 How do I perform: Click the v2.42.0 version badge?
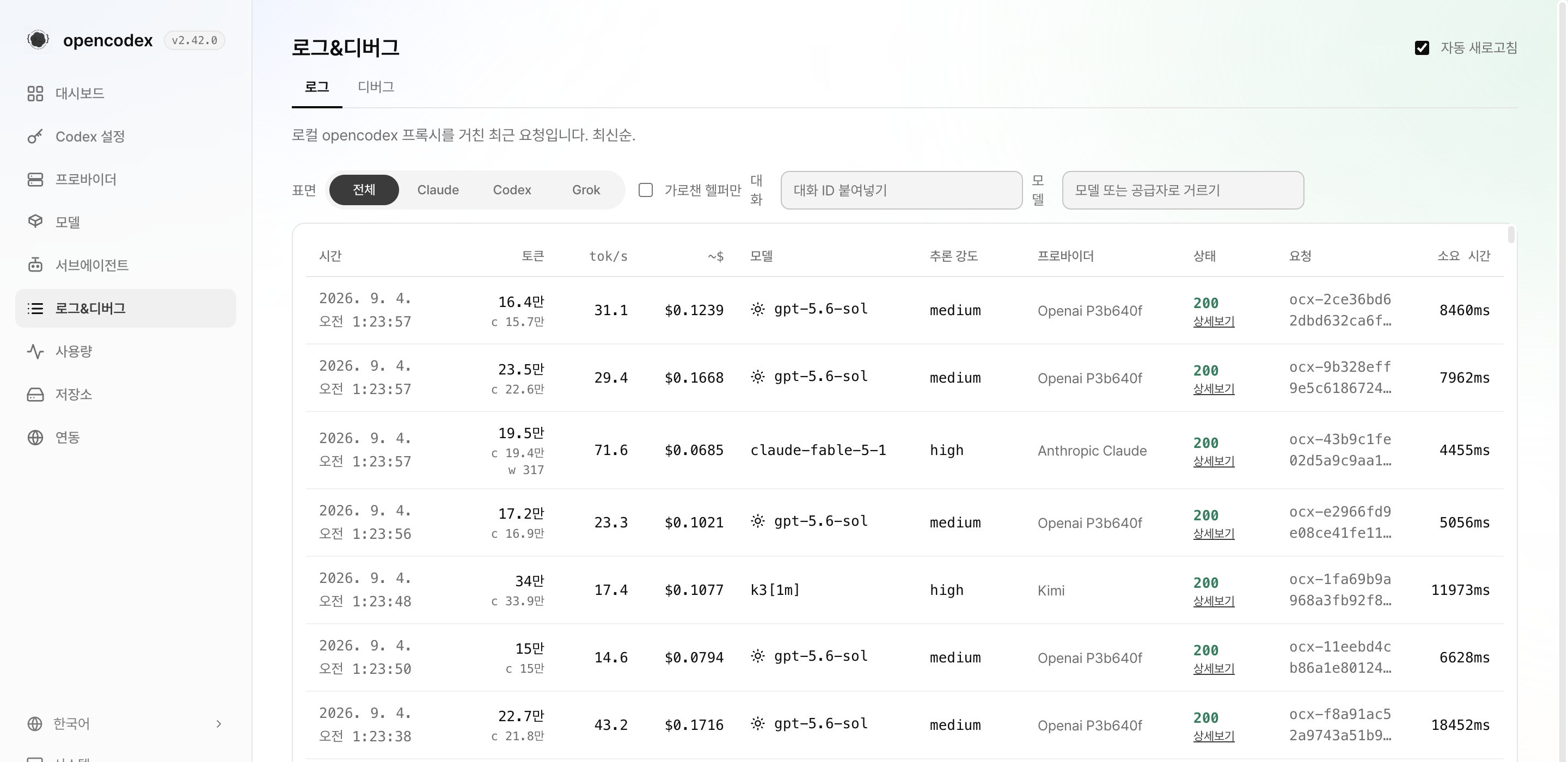pyautogui.click(x=194, y=40)
